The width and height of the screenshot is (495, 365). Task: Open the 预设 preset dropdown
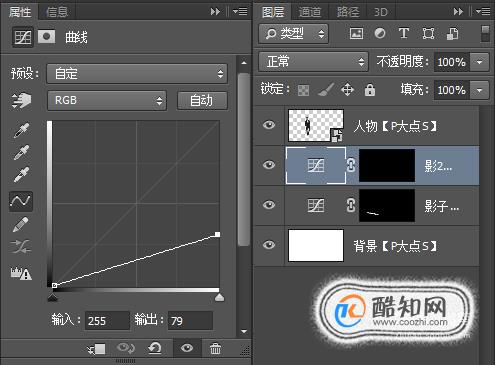coord(137,73)
